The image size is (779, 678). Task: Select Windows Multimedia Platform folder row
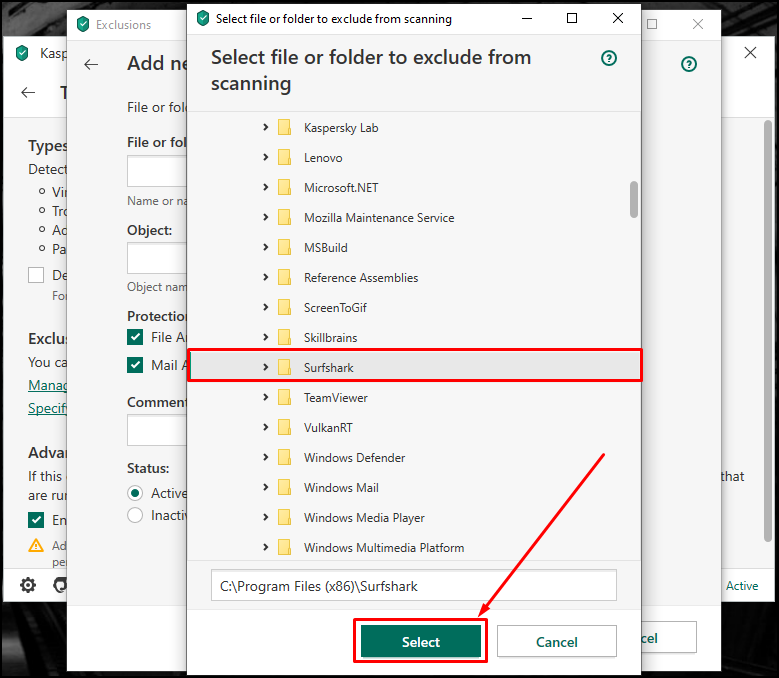click(414, 547)
